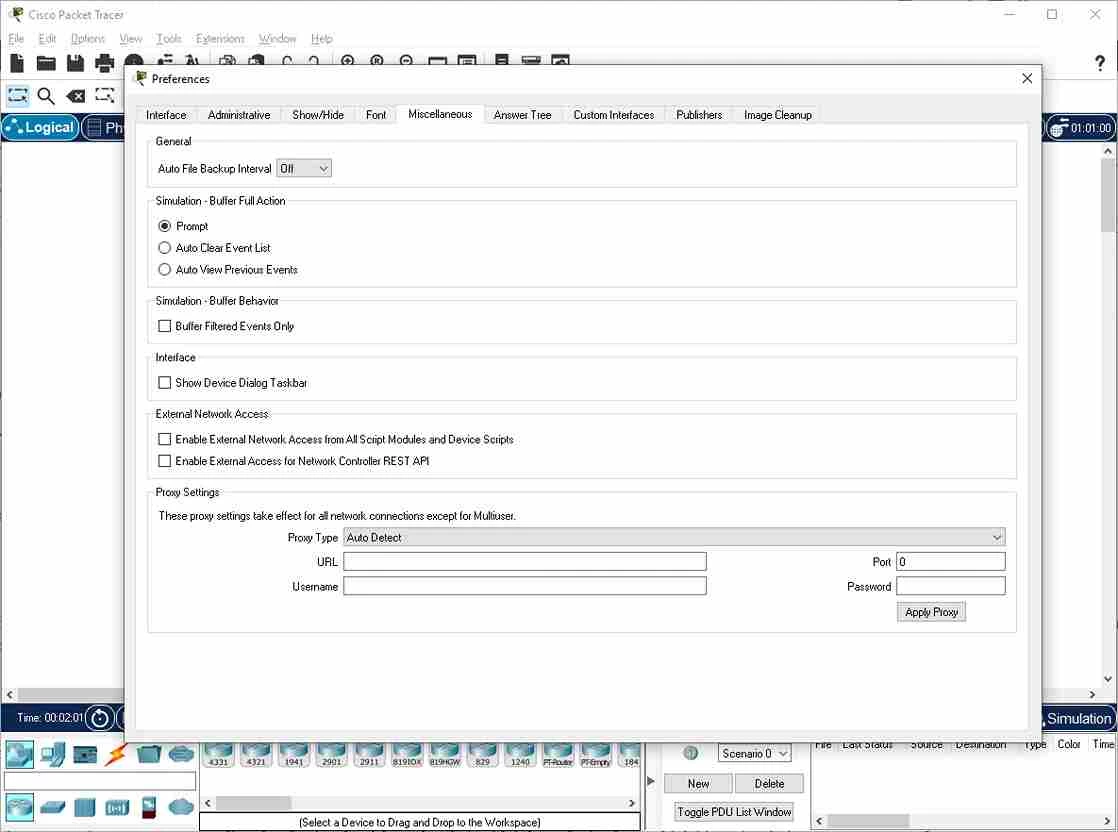Click the proxy URL input field

525,562
